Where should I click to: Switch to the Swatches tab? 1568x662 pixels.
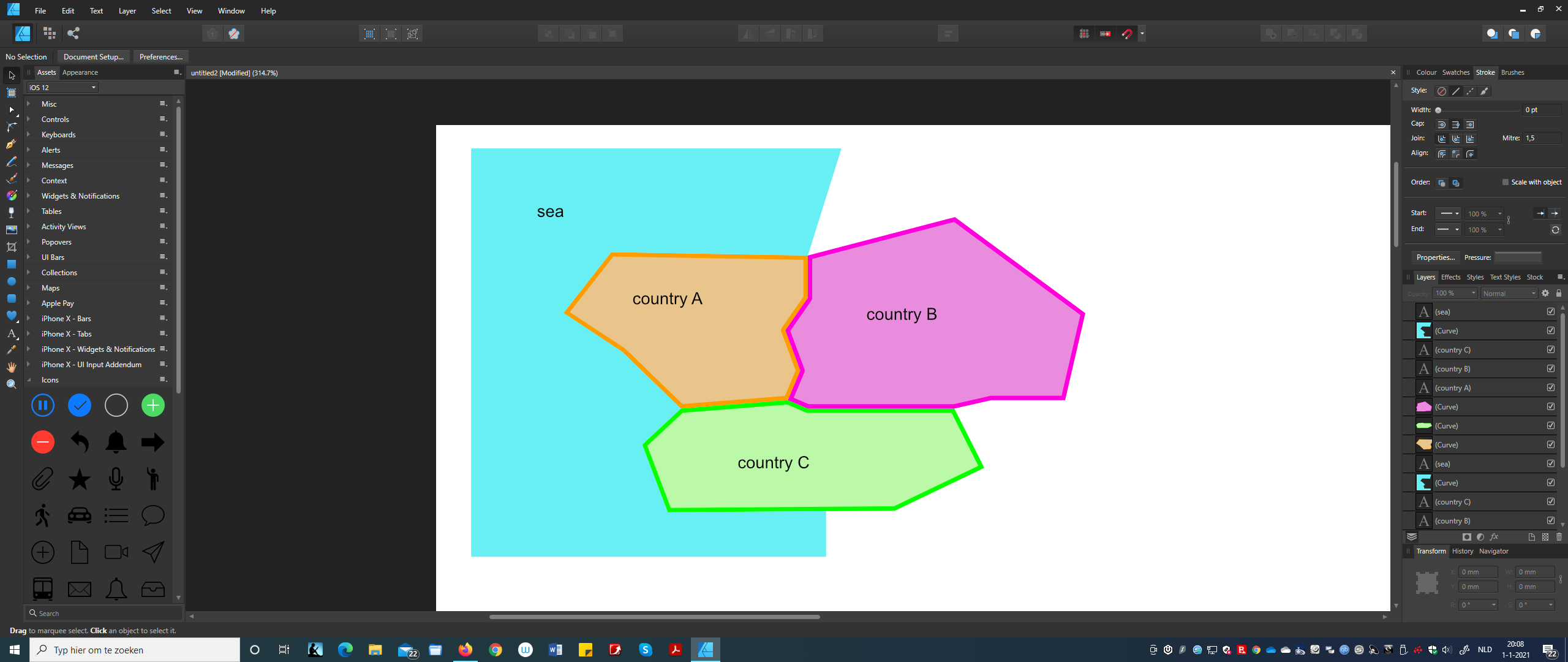1455,72
